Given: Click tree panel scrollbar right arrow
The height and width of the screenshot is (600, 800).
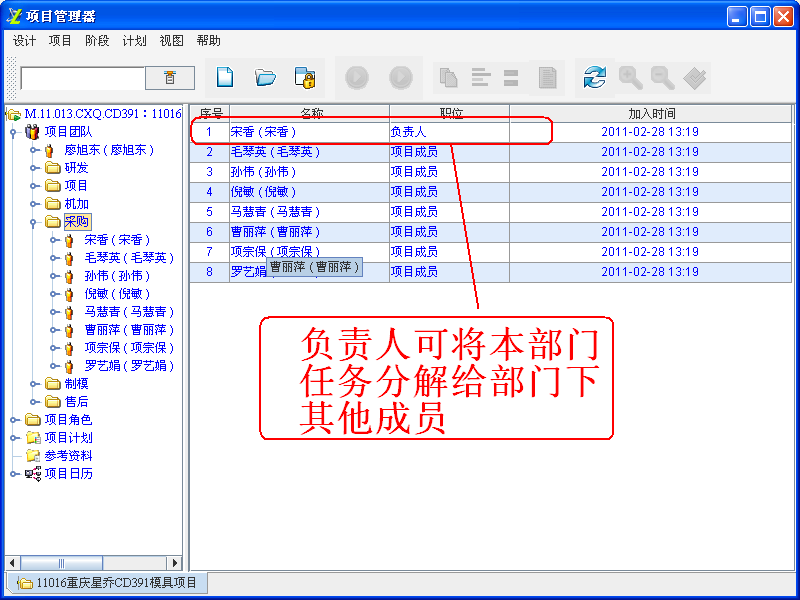Looking at the screenshot, I should [x=174, y=563].
